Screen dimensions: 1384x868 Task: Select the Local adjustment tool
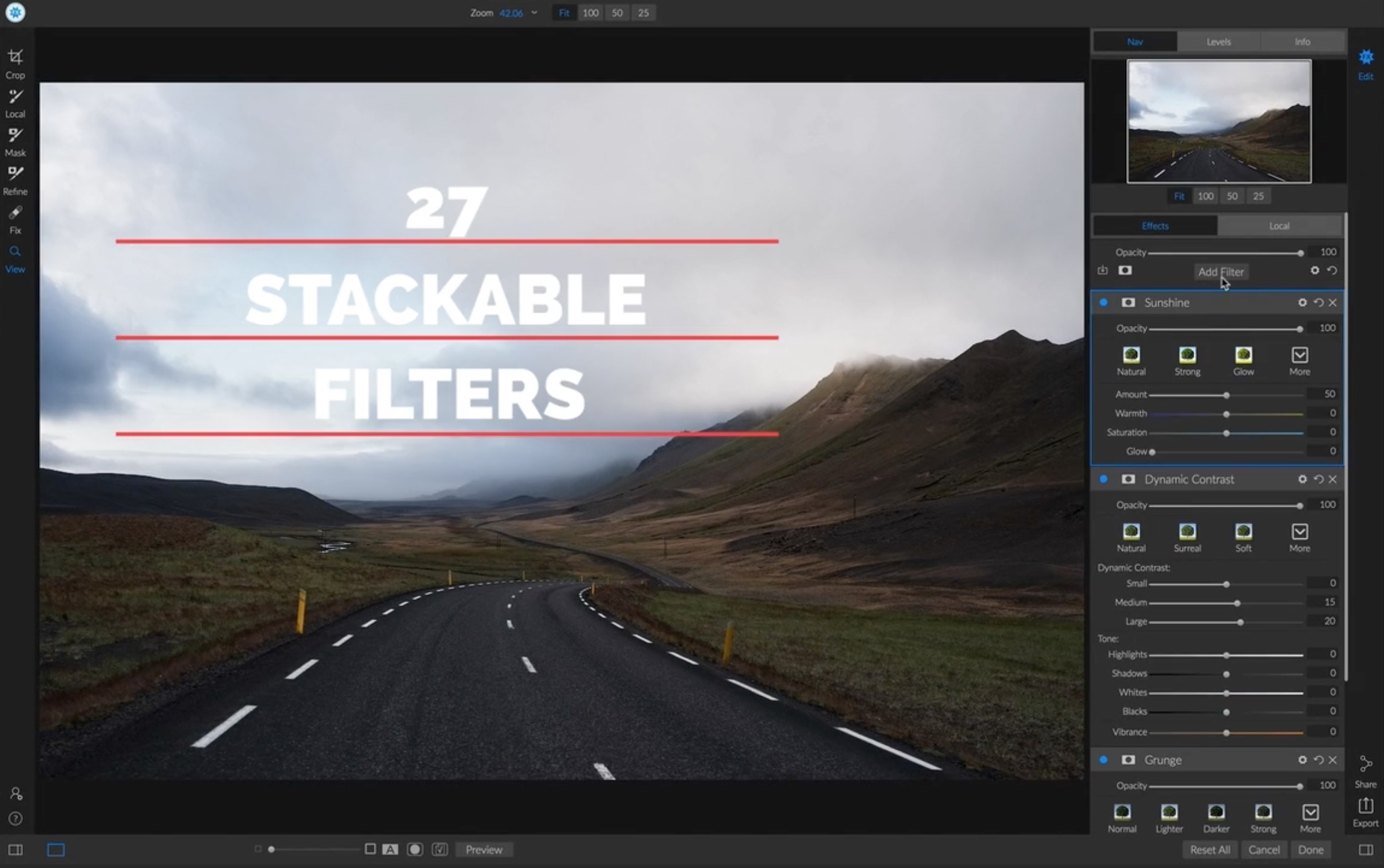pyautogui.click(x=15, y=101)
